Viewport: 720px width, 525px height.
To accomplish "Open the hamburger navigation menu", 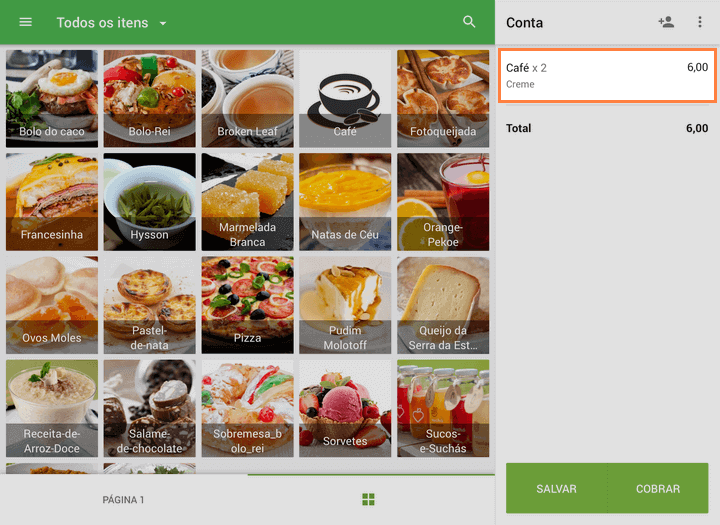I will (26, 22).
